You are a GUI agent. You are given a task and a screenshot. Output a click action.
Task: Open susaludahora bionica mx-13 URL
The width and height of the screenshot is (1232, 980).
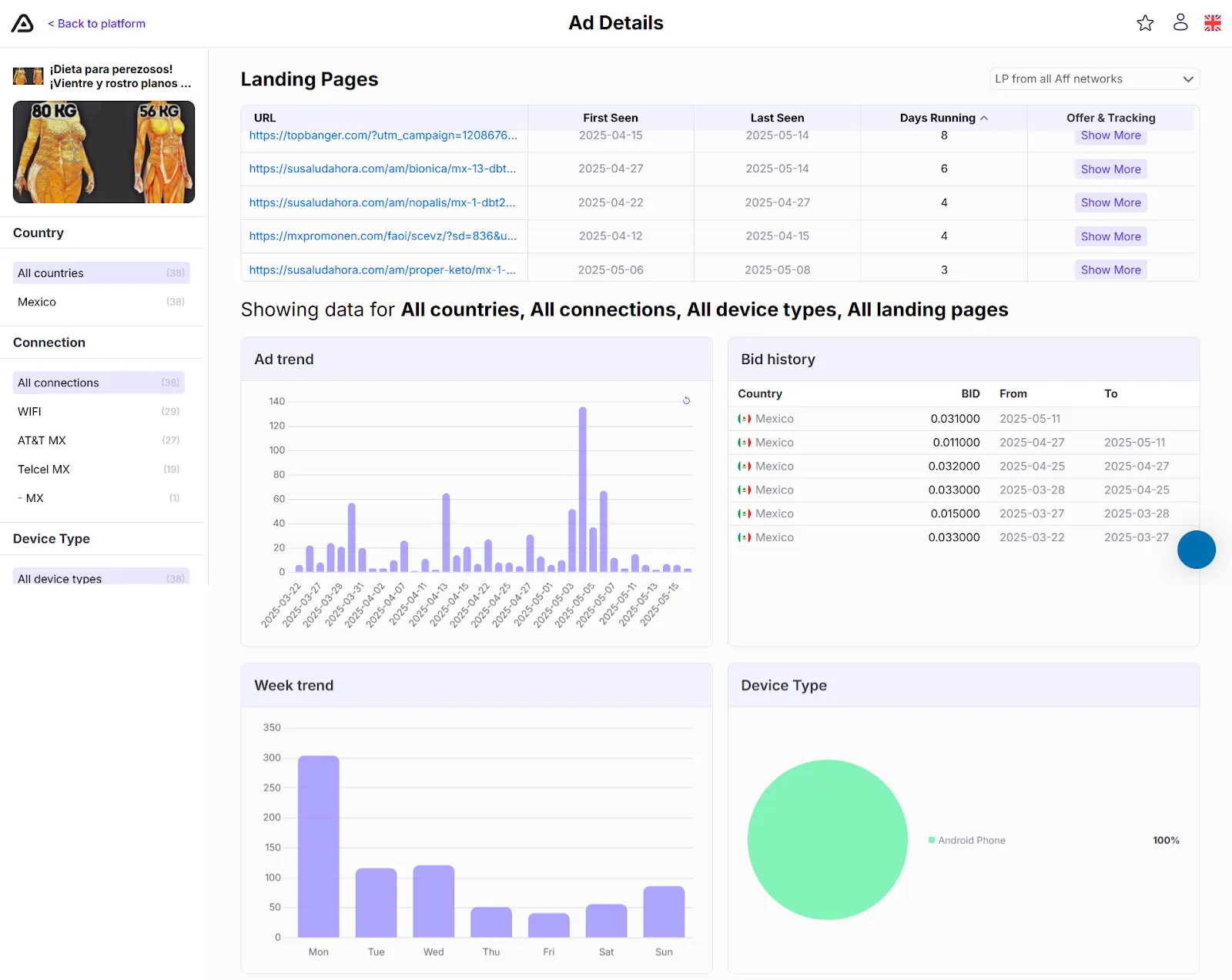tap(383, 169)
